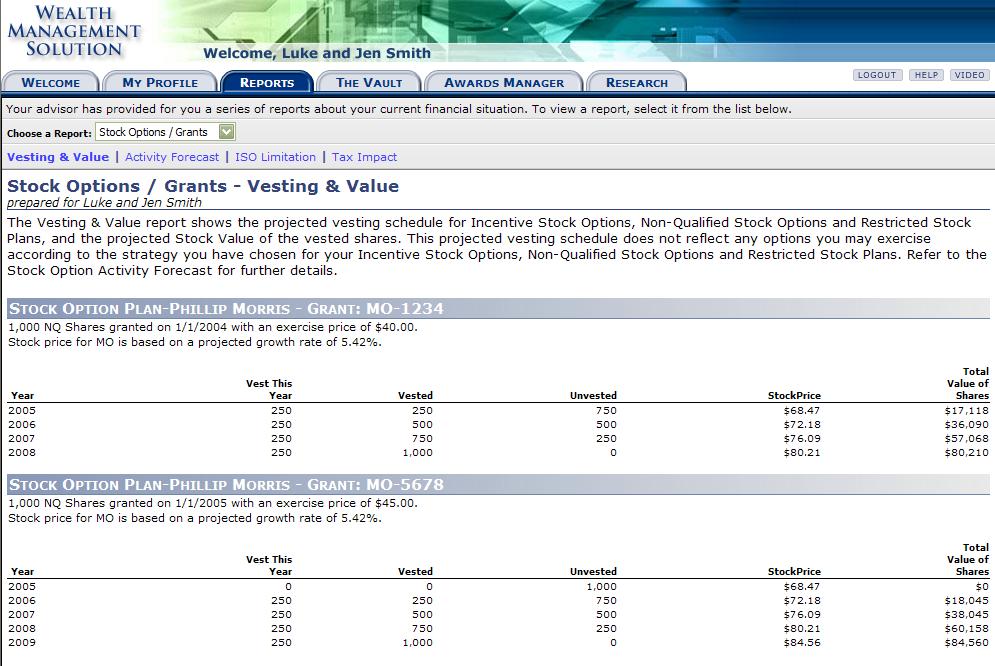Image resolution: width=995 pixels, height=666 pixels.
Task: Click the $40.00 exercise price grant description
Action: point(213,327)
